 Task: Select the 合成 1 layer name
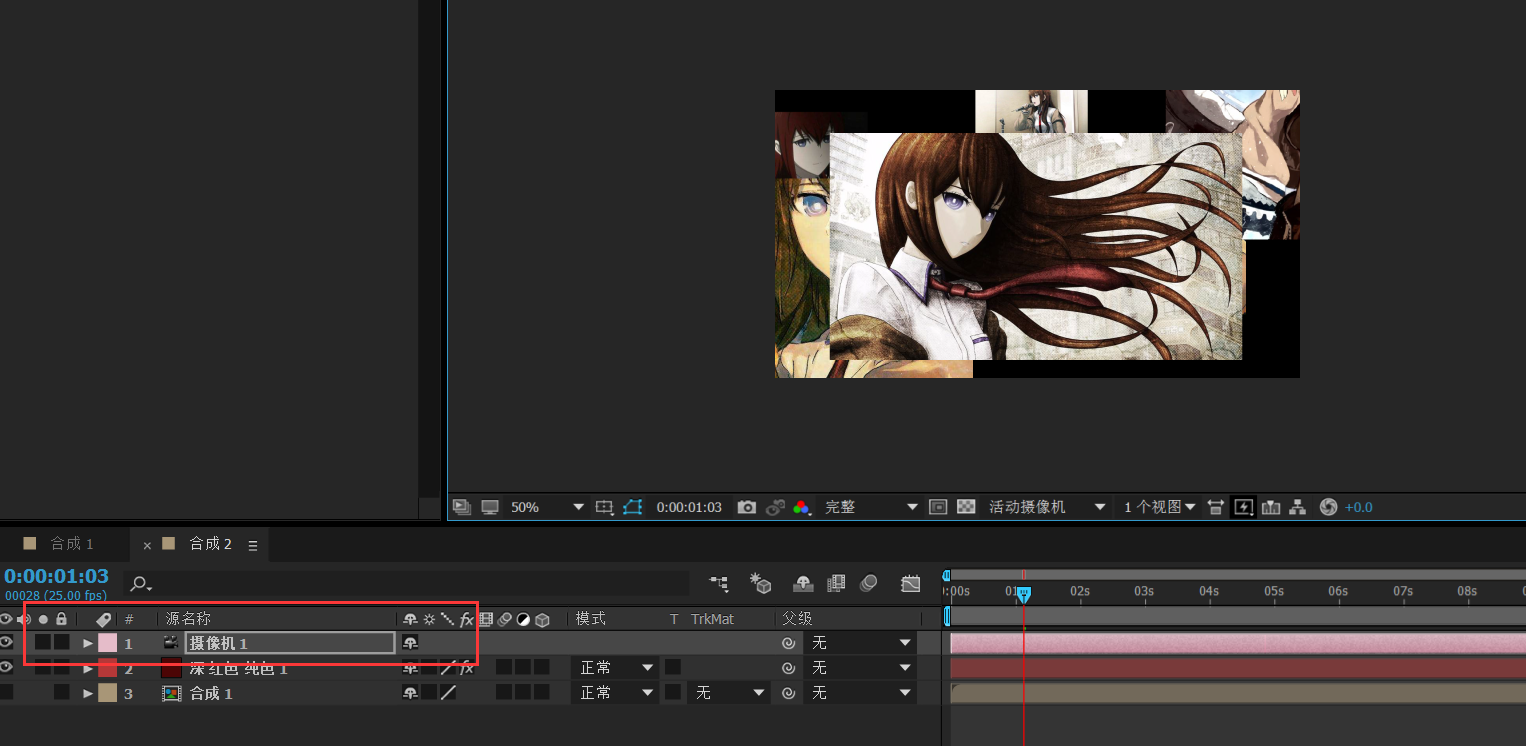tap(211, 693)
